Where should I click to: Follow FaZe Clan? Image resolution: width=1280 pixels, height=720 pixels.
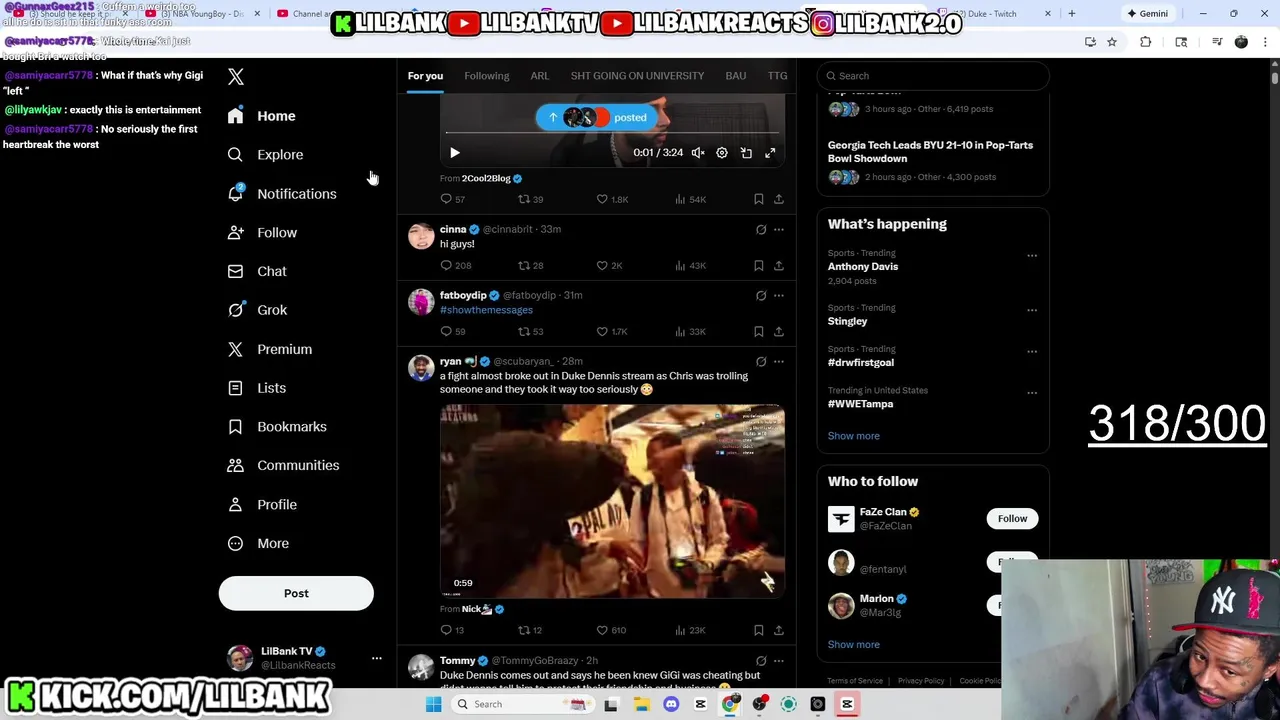pyautogui.click(x=1012, y=519)
